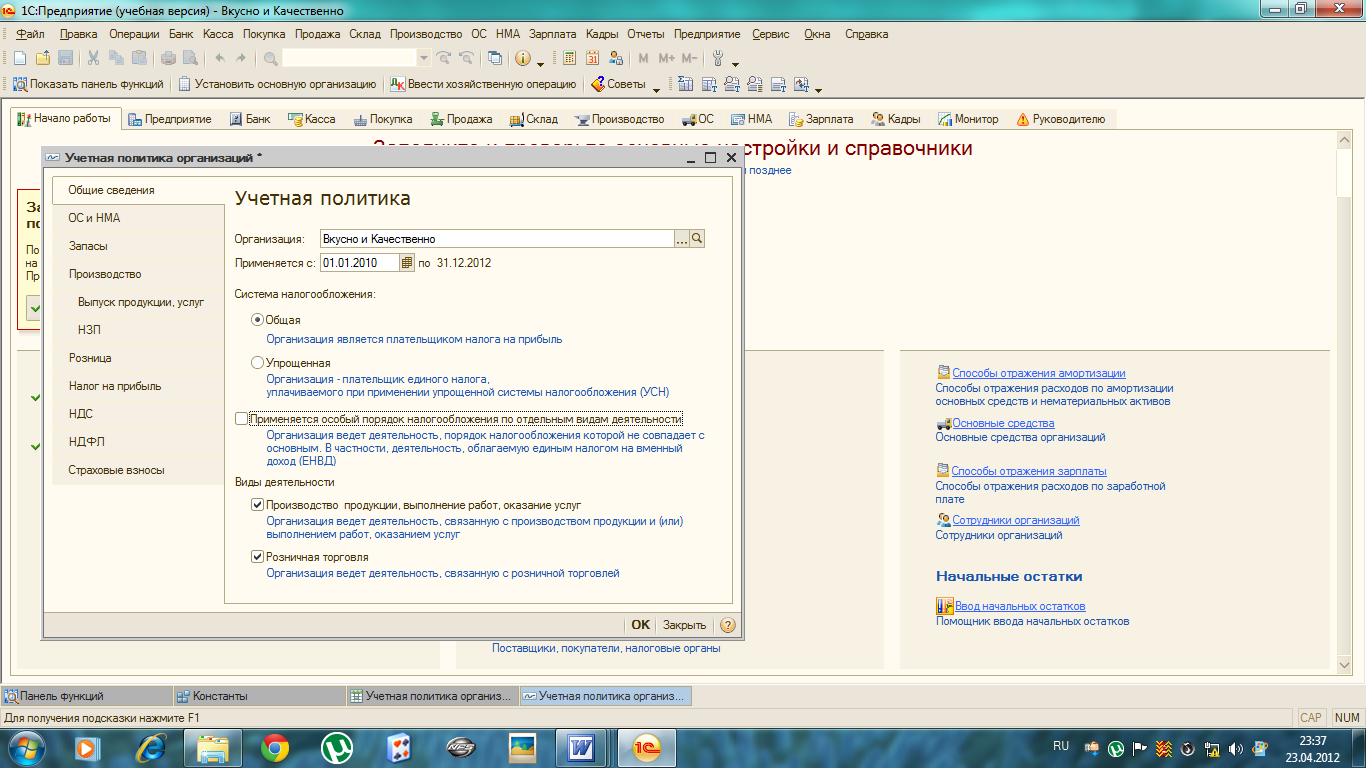Click the New document toolbar icon
This screenshot has width=1366, height=768.
tap(19, 58)
